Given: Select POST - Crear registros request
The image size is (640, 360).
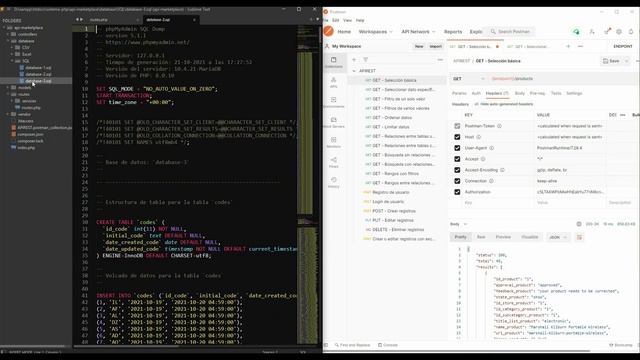Looking at the screenshot, I should 394,211.
